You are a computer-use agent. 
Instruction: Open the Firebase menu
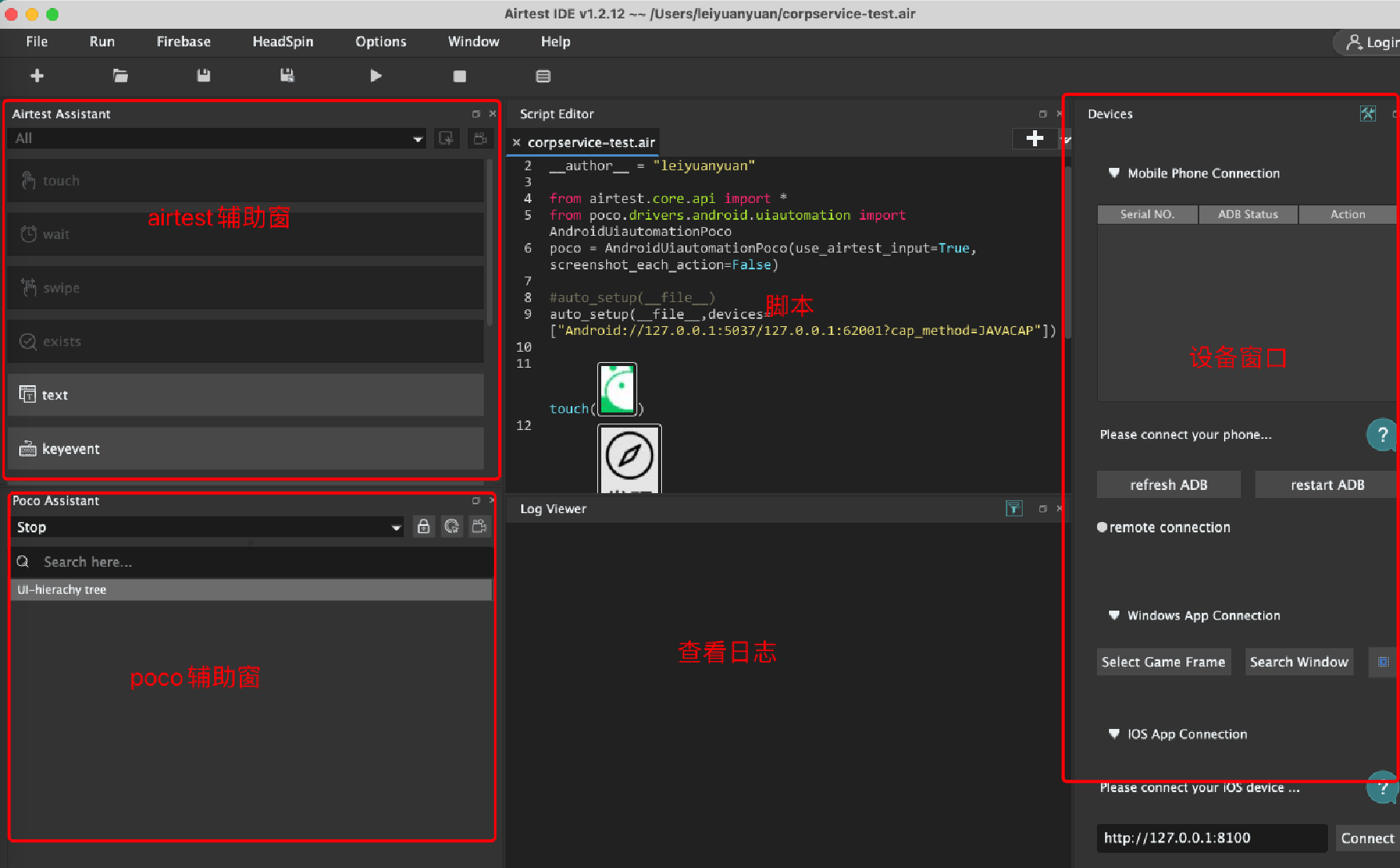(x=183, y=42)
